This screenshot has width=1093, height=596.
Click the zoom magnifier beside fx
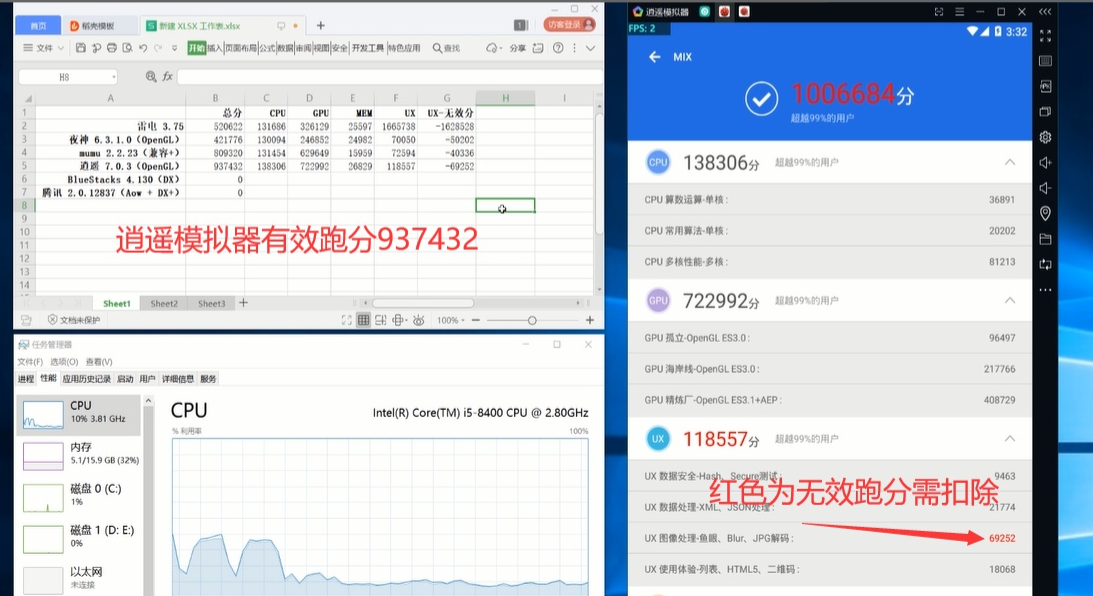(x=151, y=77)
